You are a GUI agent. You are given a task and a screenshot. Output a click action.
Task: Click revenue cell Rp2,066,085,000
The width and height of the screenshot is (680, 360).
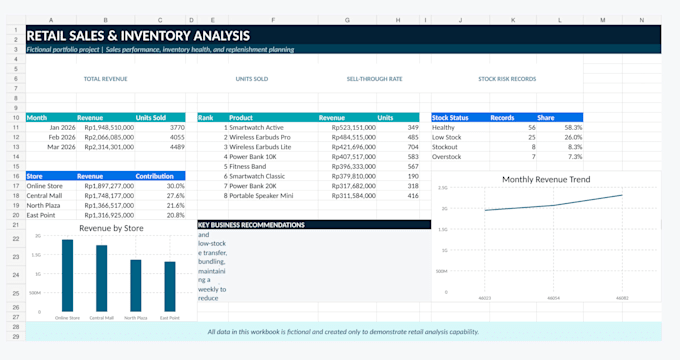pyautogui.click(x=105, y=137)
